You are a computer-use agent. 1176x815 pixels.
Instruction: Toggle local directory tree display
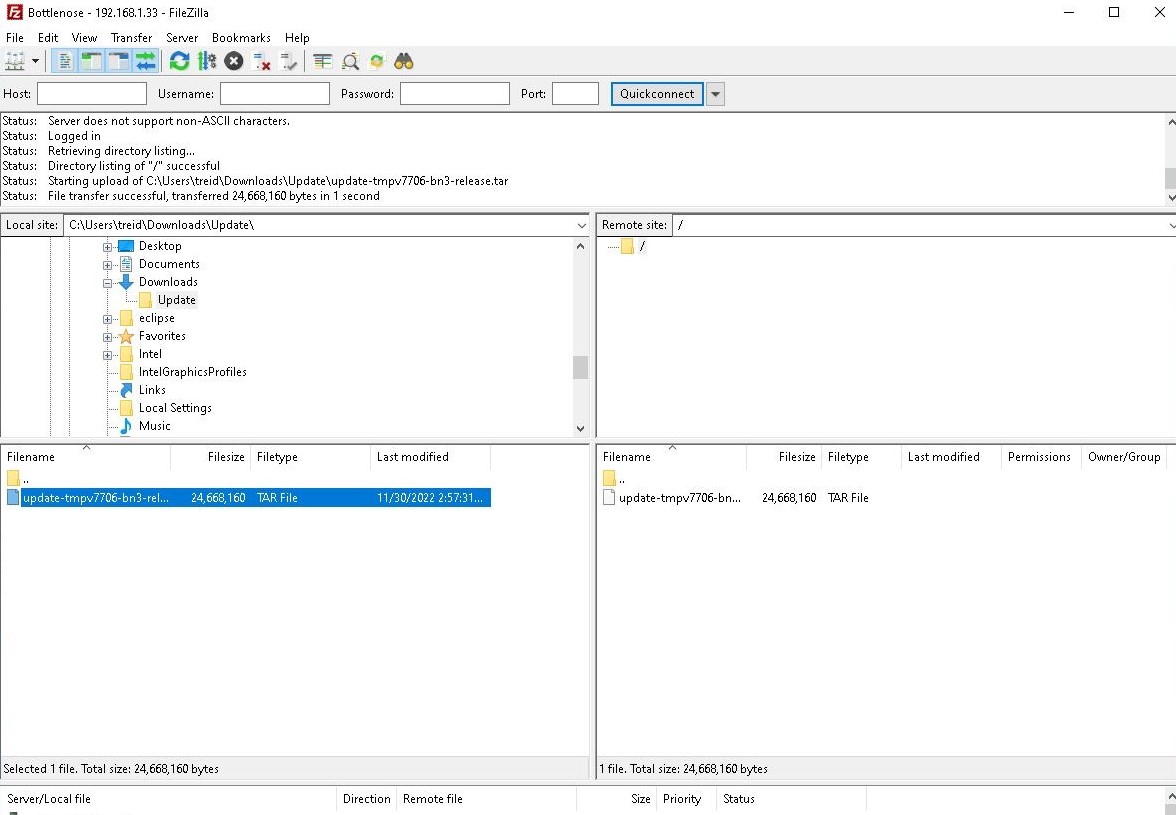[x=92, y=61]
